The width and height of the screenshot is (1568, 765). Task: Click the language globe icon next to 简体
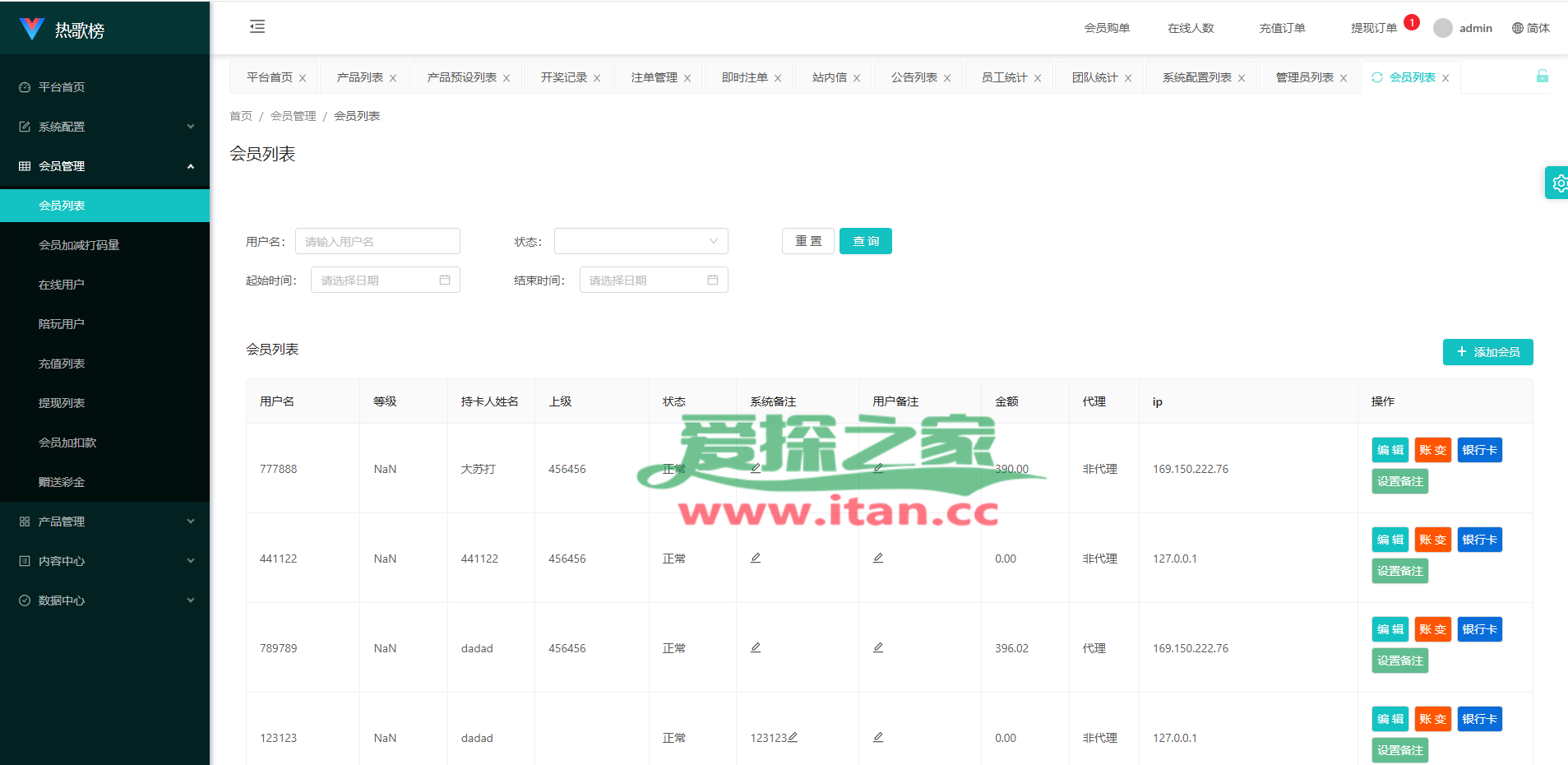(x=1518, y=28)
